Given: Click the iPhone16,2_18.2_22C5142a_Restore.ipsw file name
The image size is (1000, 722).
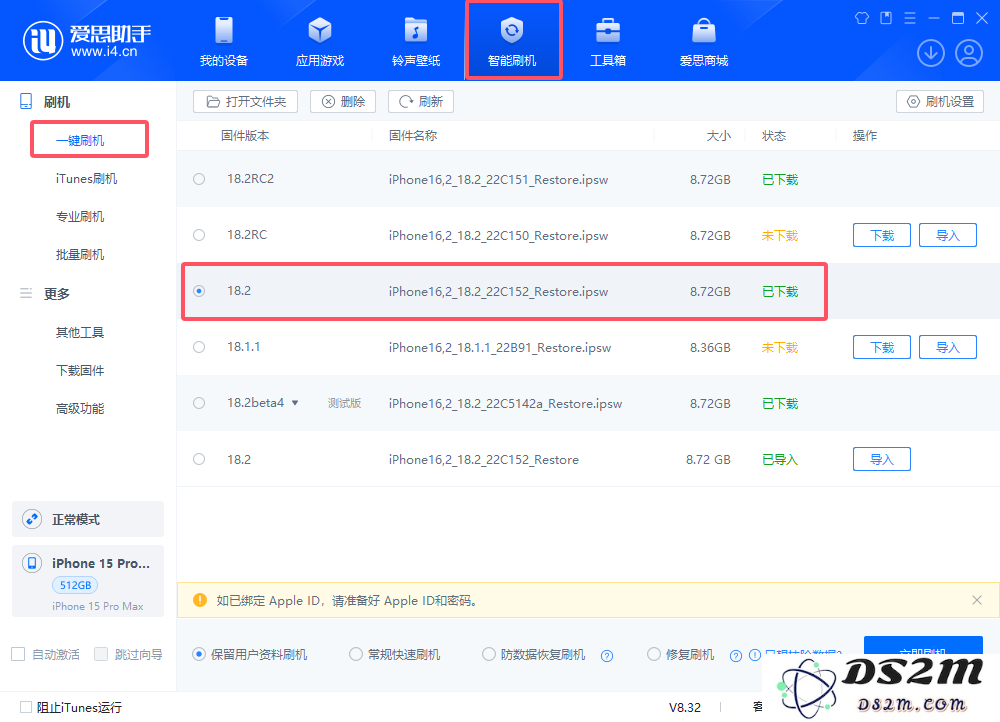Looking at the screenshot, I should pos(505,404).
